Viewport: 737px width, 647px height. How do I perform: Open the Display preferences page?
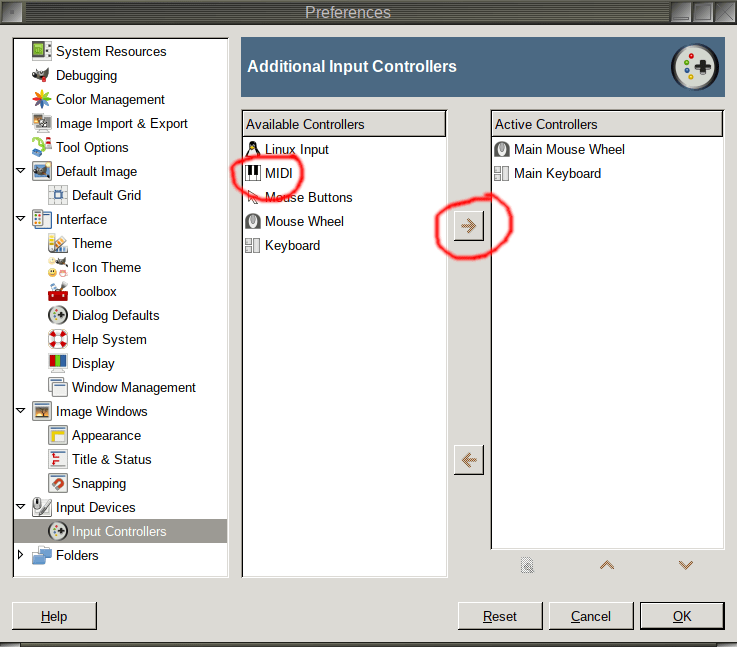click(x=121, y=363)
